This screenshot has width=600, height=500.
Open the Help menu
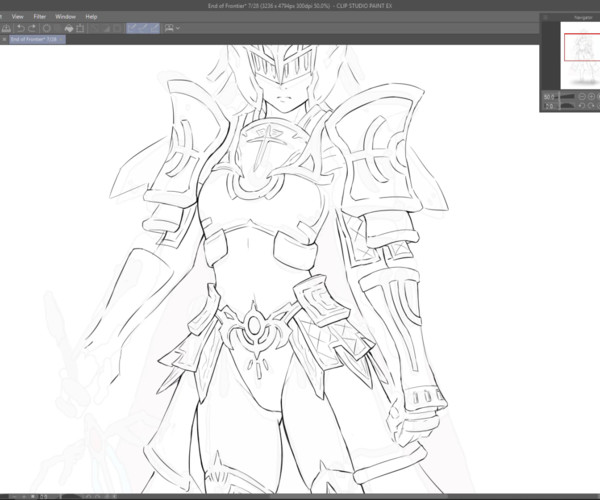pyautogui.click(x=91, y=16)
